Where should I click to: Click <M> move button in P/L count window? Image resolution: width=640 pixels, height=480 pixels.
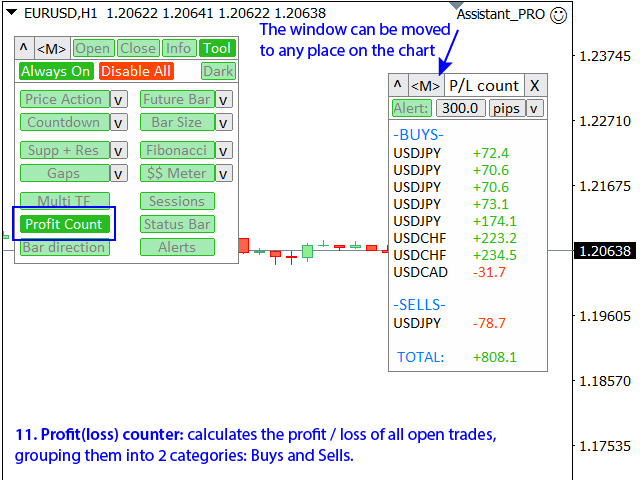click(x=425, y=86)
